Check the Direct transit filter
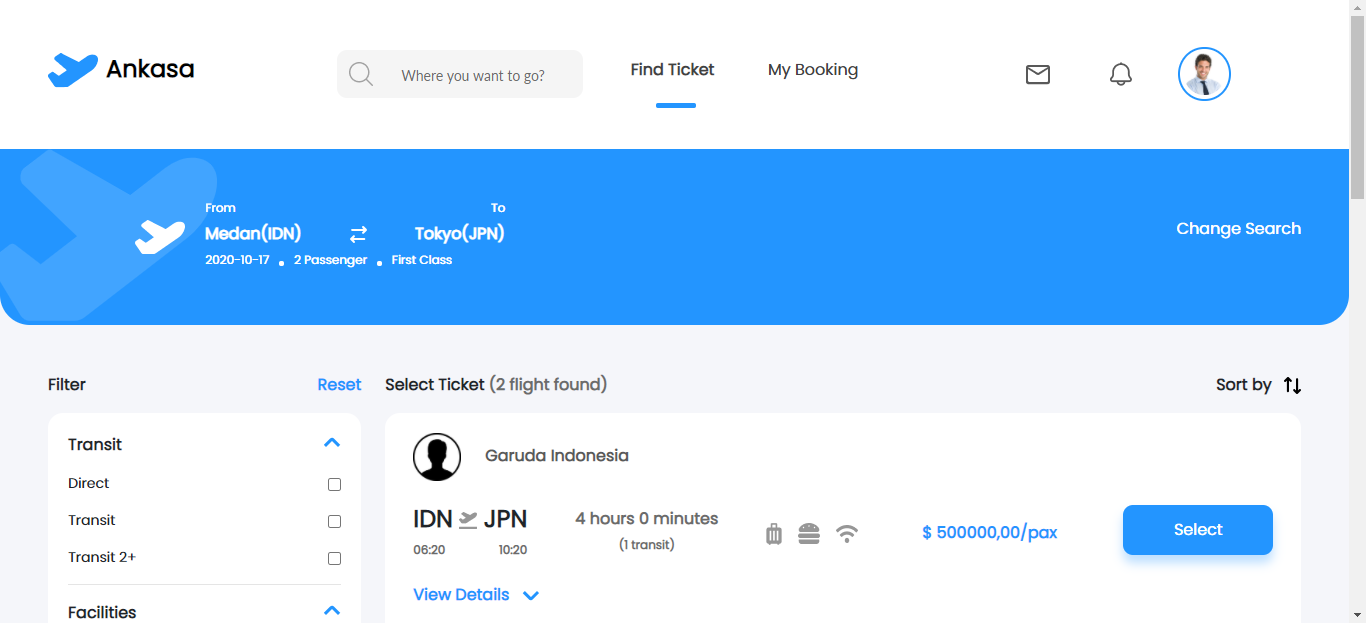 (x=334, y=484)
